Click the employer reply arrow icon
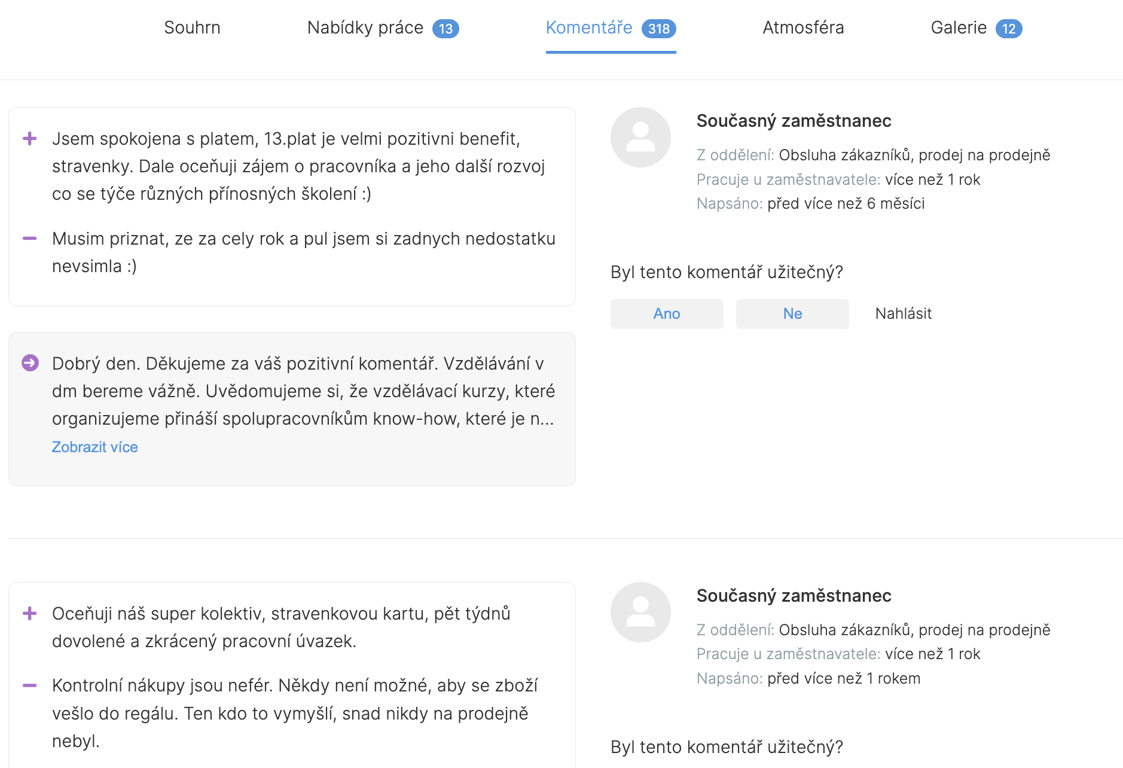1123x768 pixels. 30,363
